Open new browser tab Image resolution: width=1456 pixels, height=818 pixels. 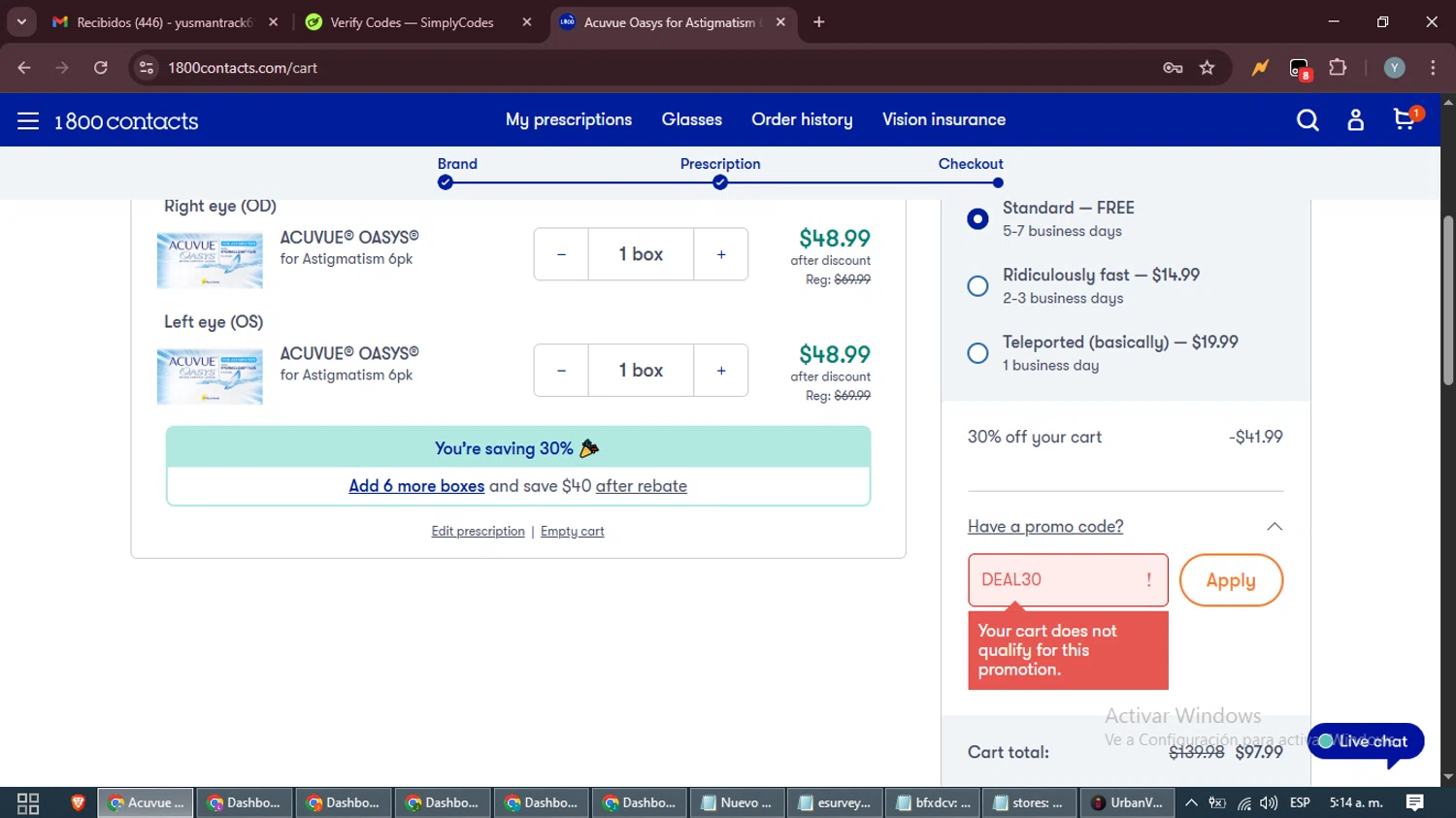[818, 21]
